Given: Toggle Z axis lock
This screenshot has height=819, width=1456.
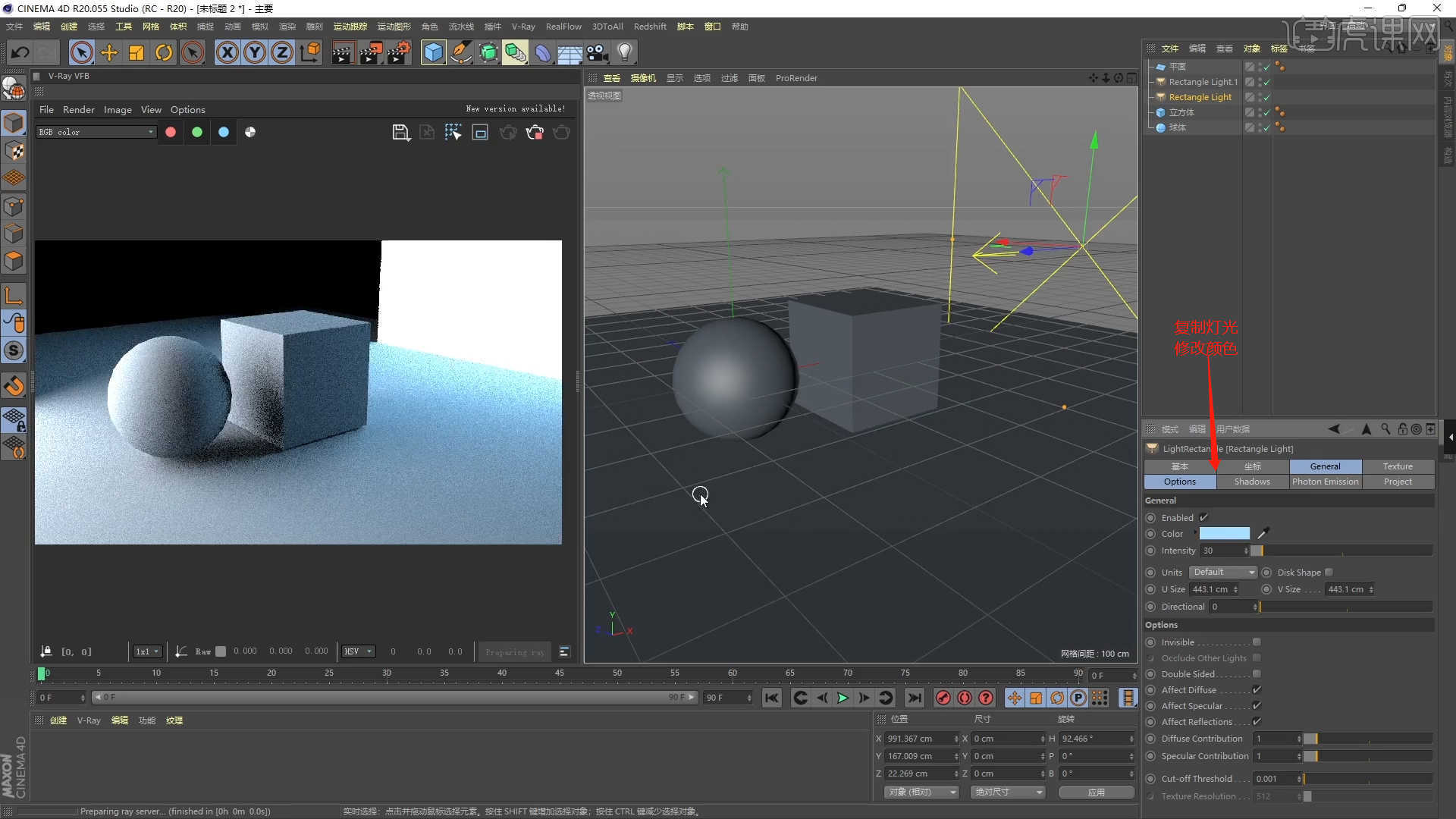Looking at the screenshot, I should (282, 52).
